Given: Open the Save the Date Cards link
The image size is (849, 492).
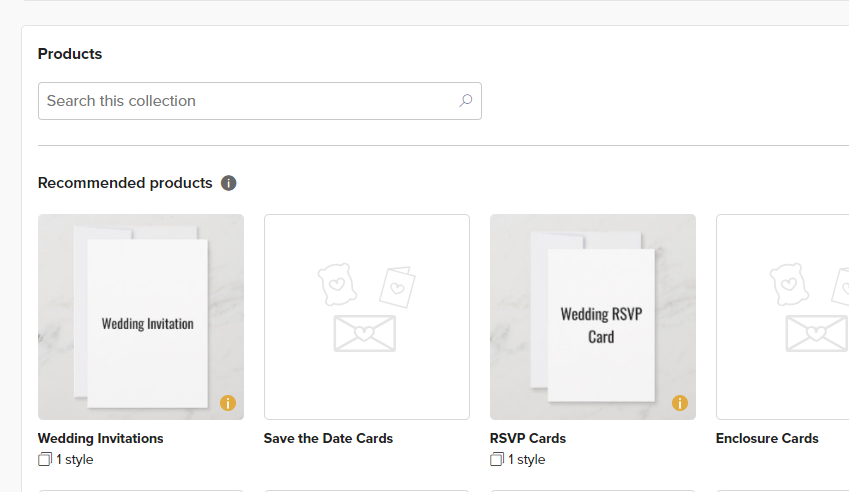Looking at the screenshot, I should coord(328,438).
